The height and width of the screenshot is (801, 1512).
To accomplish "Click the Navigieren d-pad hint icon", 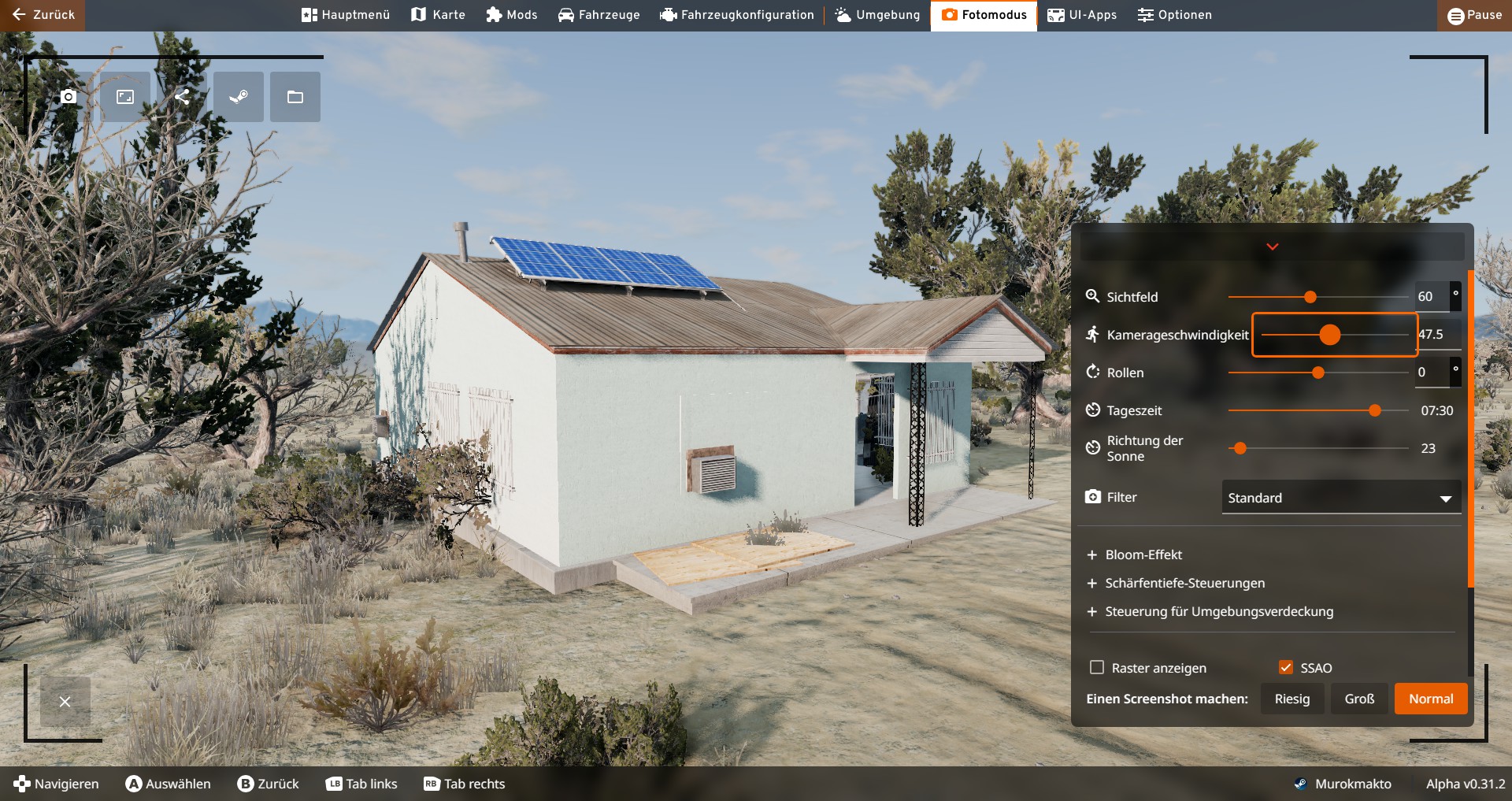I will click(x=22, y=784).
